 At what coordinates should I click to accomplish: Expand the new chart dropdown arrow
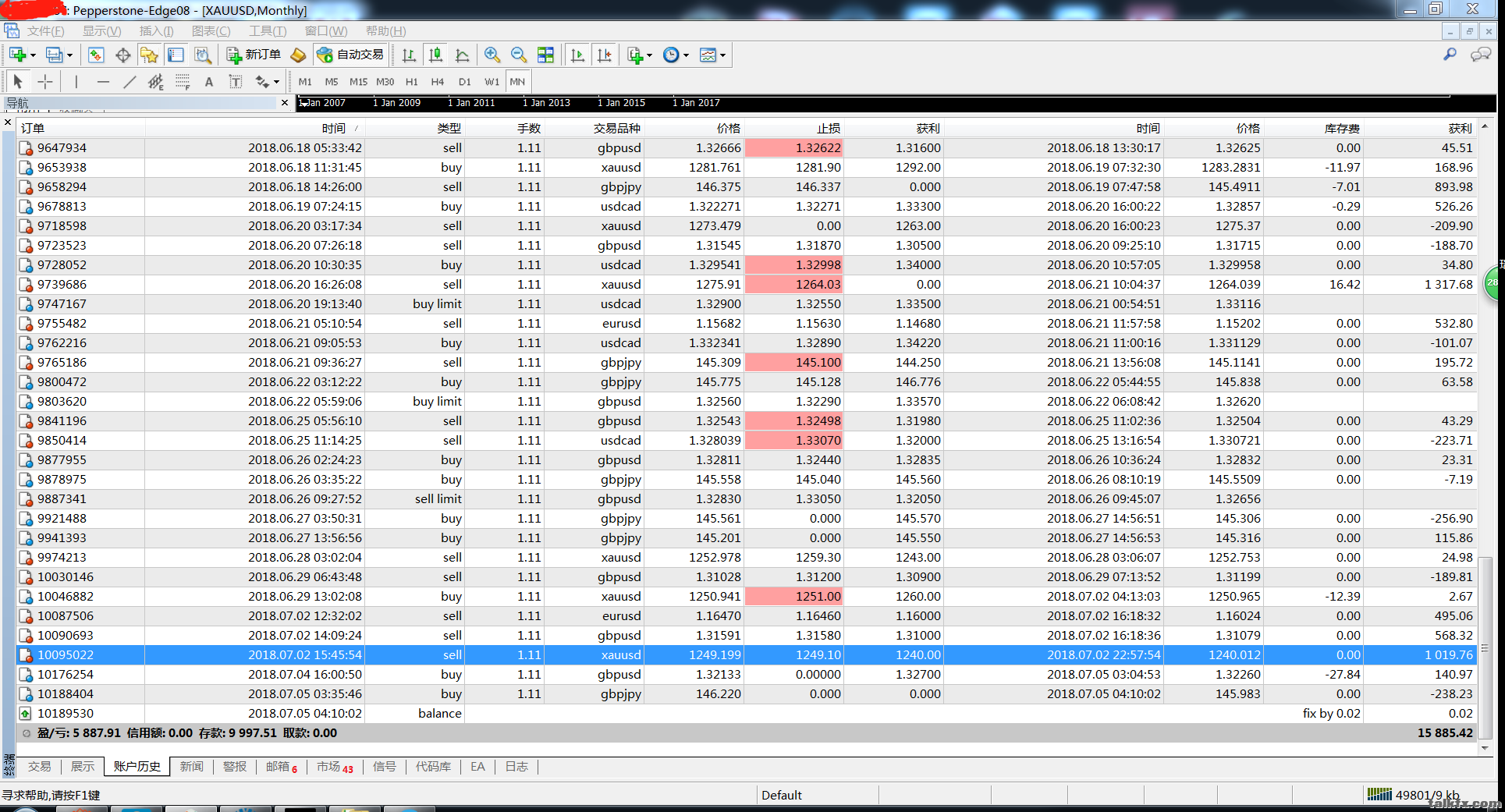33,55
